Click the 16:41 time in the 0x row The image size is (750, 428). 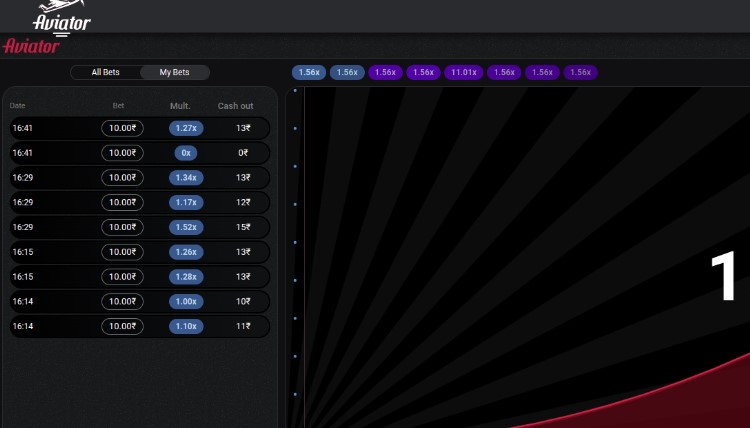(22, 153)
